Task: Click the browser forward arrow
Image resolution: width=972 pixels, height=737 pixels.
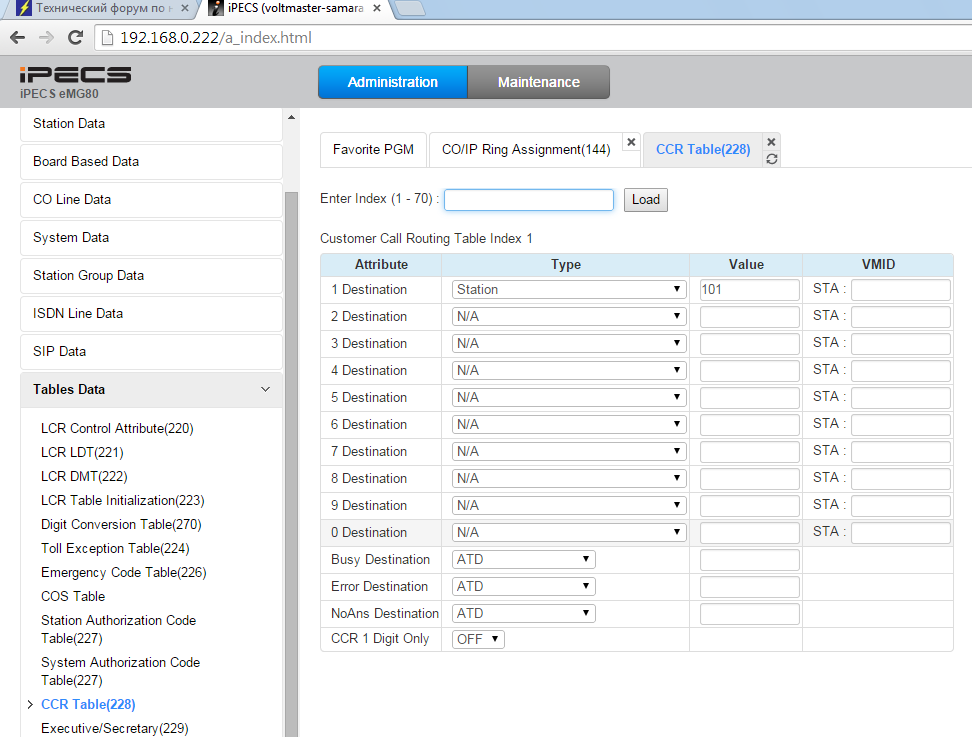Action: (46, 38)
